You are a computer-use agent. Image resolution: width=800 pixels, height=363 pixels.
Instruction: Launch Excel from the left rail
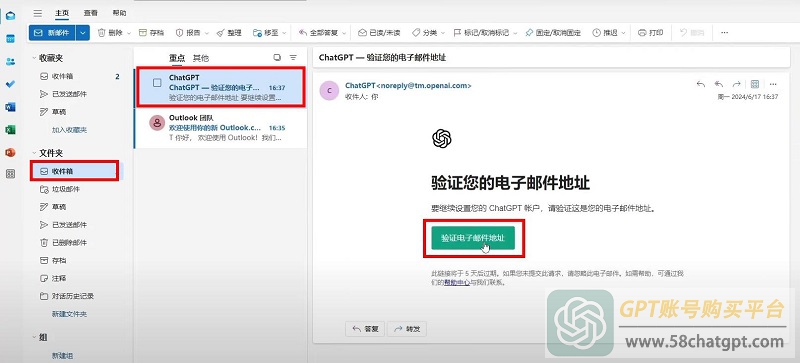[x=10, y=130]
